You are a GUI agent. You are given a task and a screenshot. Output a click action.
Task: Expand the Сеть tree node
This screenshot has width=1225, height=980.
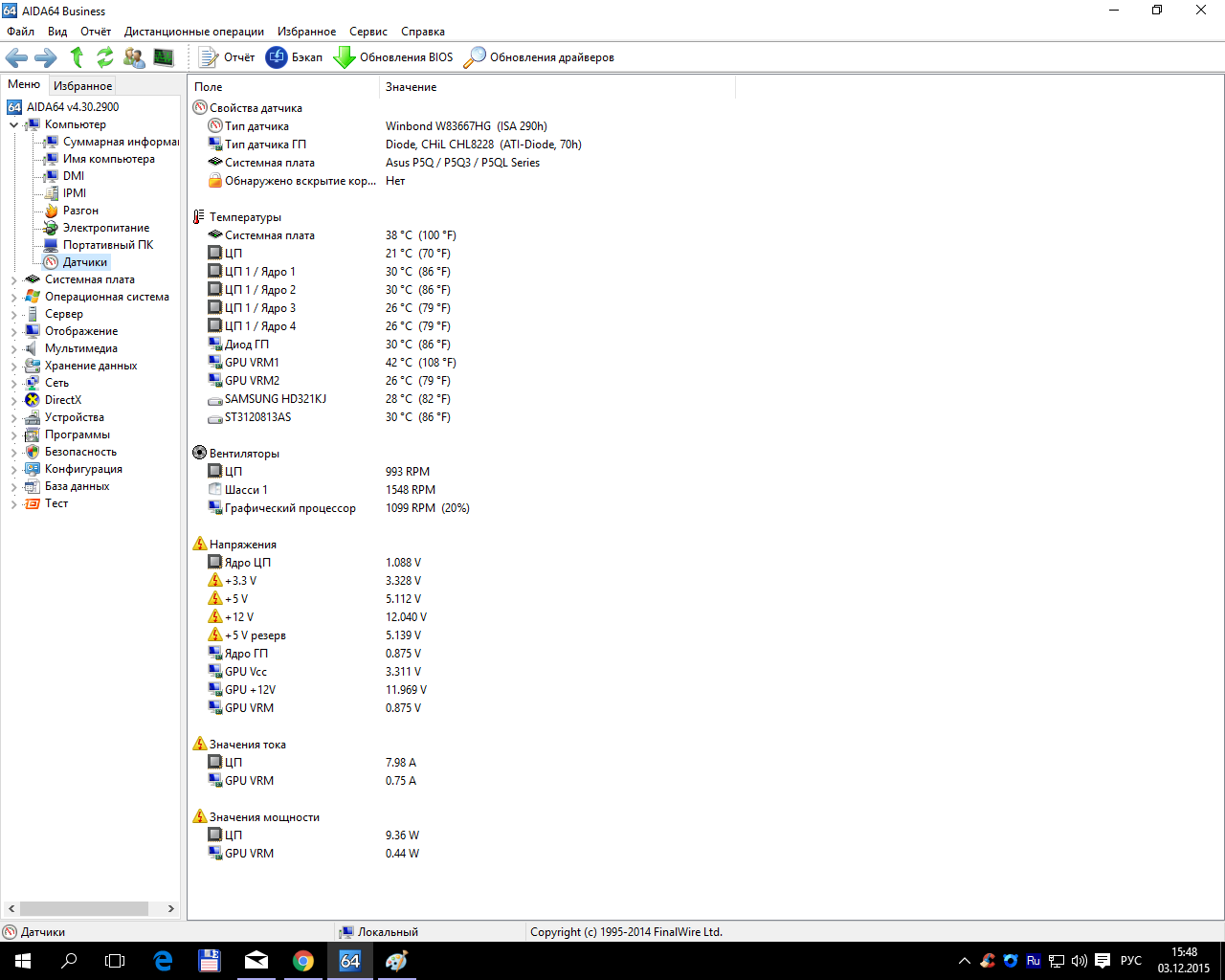point(13,383)
